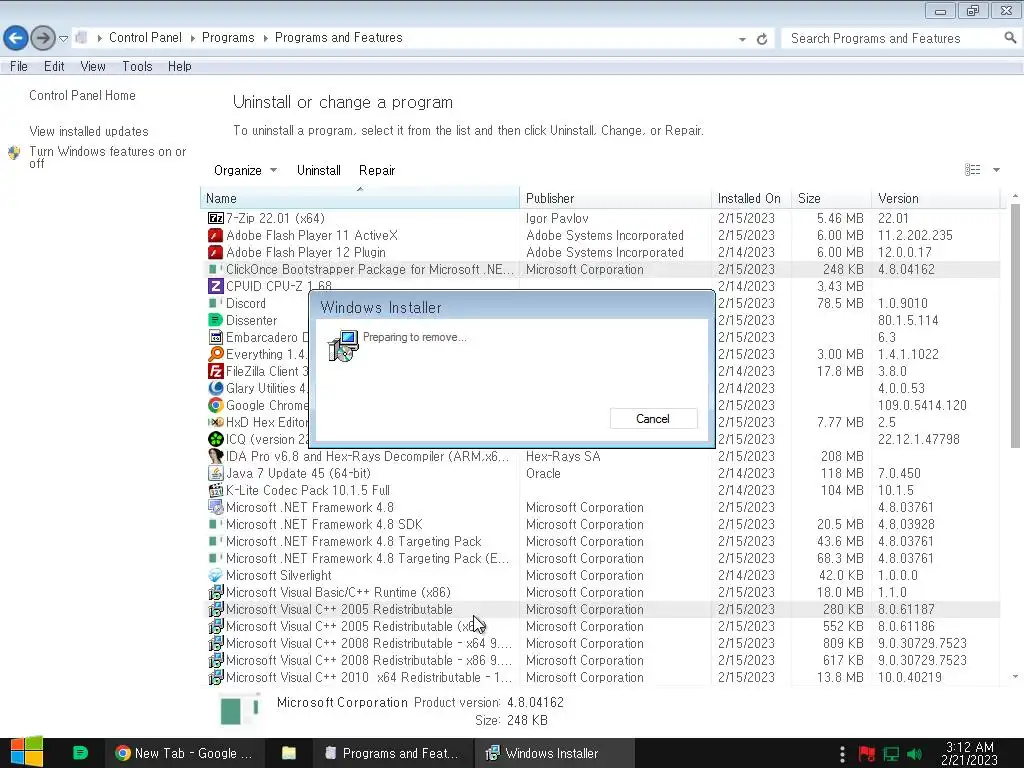Click the Discord program icon
The width and height of the screenshot is (1024, 768).
(216, 303)
